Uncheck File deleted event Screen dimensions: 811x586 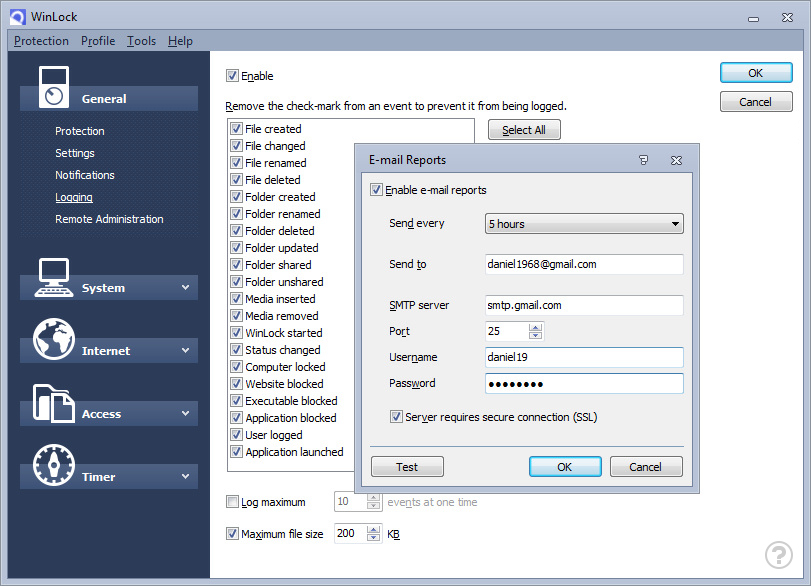coord(236,180)
